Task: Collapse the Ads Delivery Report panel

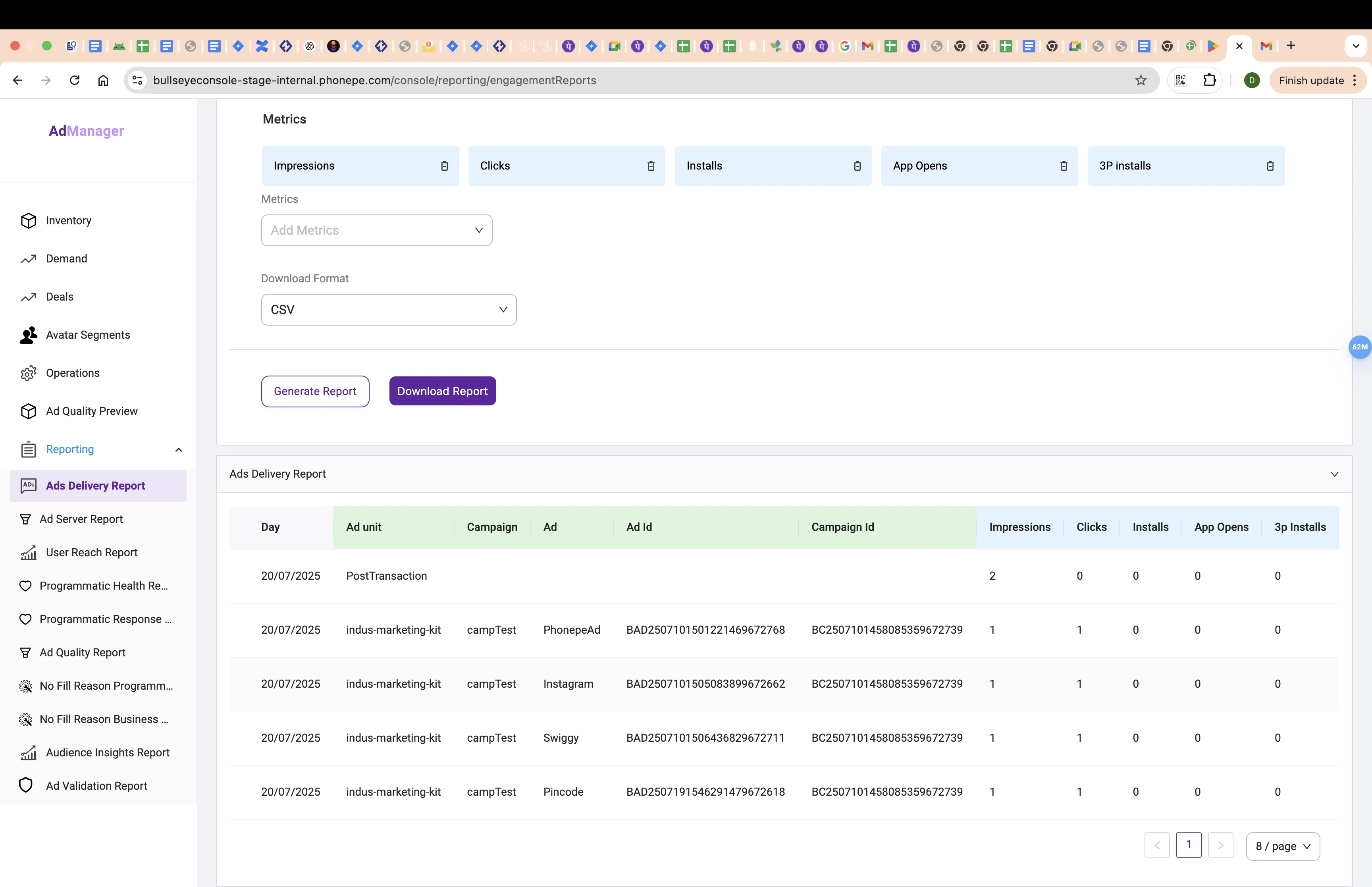Action: tap(1334, 474)
